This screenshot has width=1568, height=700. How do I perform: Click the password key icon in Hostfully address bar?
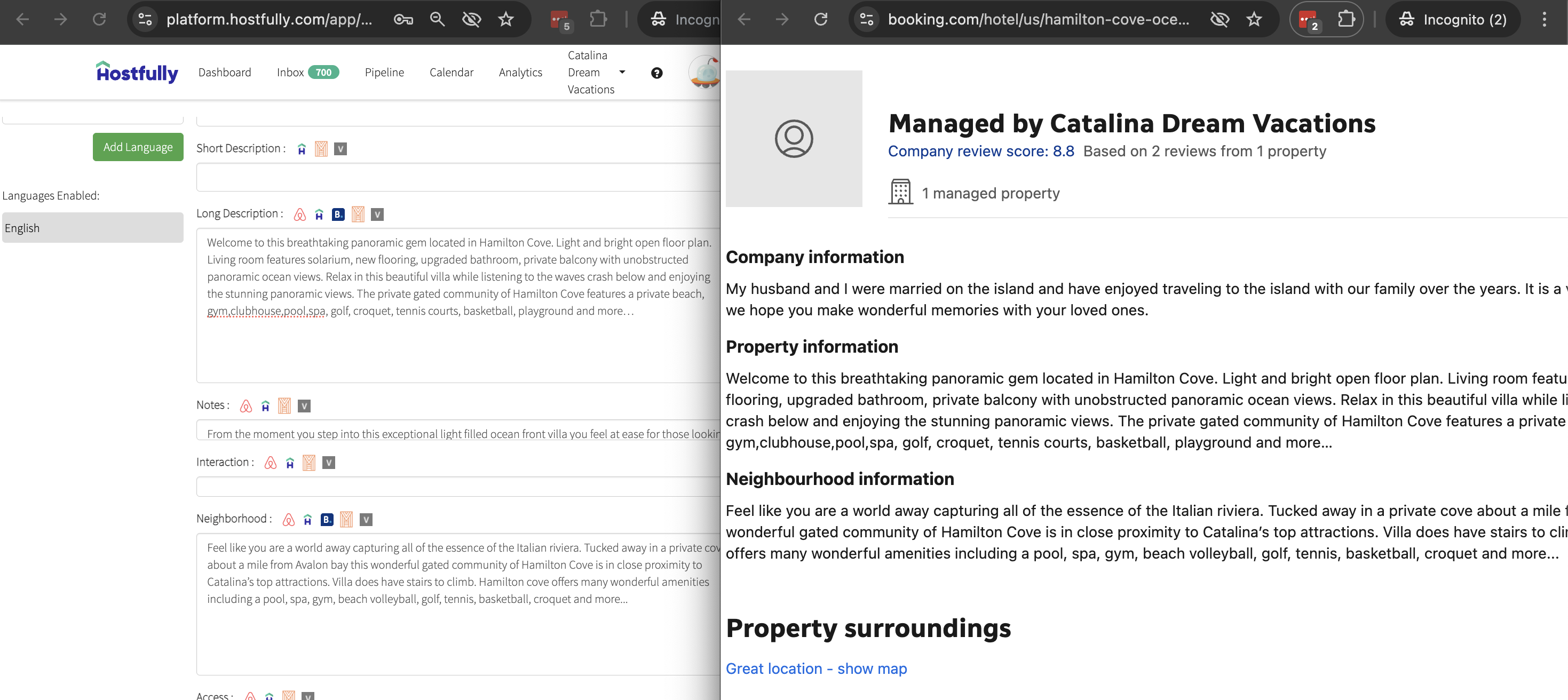403,20
